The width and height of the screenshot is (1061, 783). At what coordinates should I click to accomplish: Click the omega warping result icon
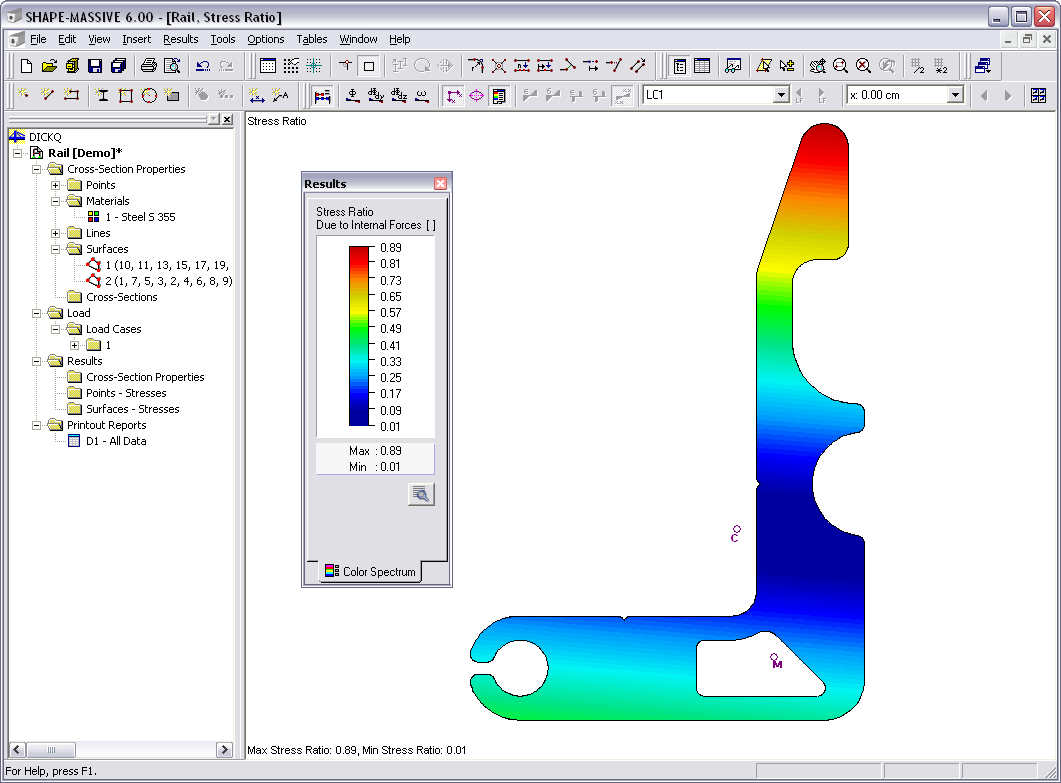point(422,95)
